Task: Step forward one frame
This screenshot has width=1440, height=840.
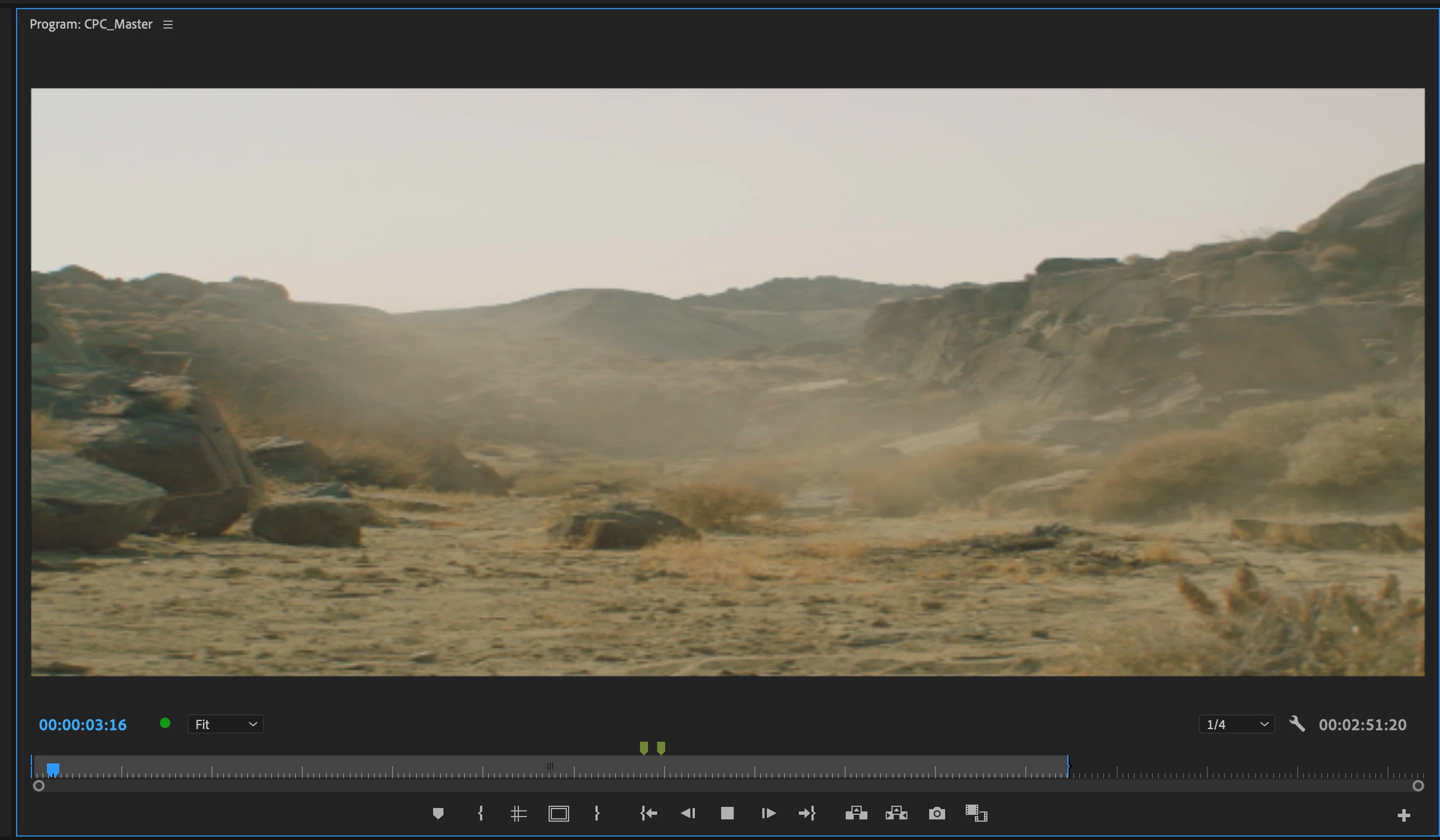Action: coord(769,813)
